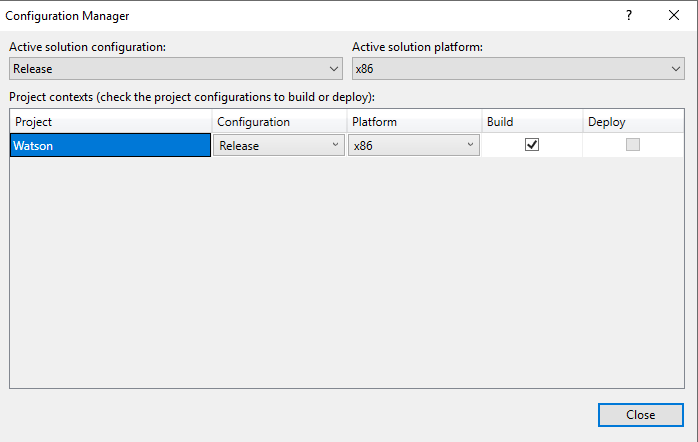
Task: Click the Platform column header
Action: (414, 122)
